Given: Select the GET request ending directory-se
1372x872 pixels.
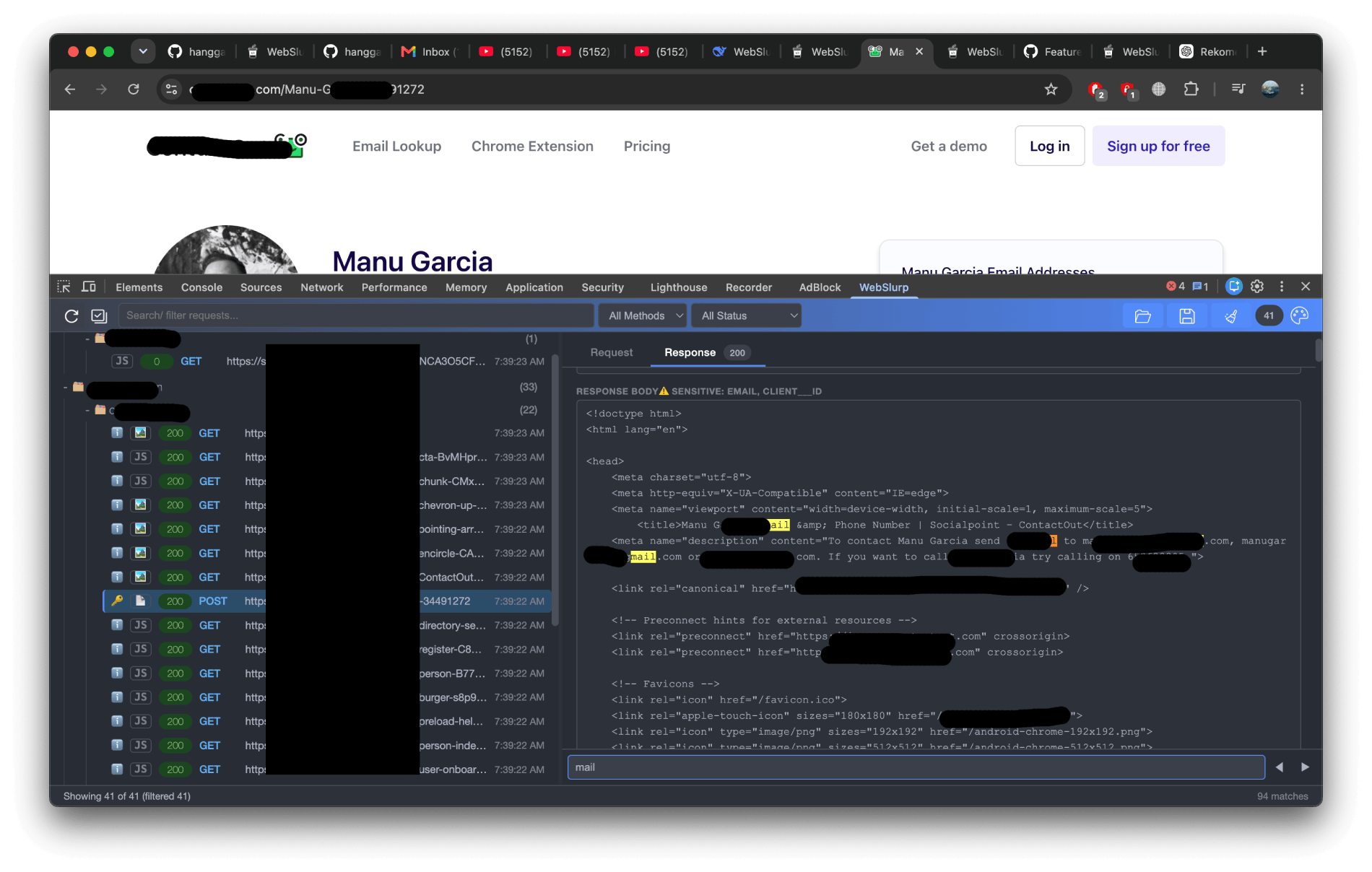Looking at the screenshot, I should coord(327,625).
